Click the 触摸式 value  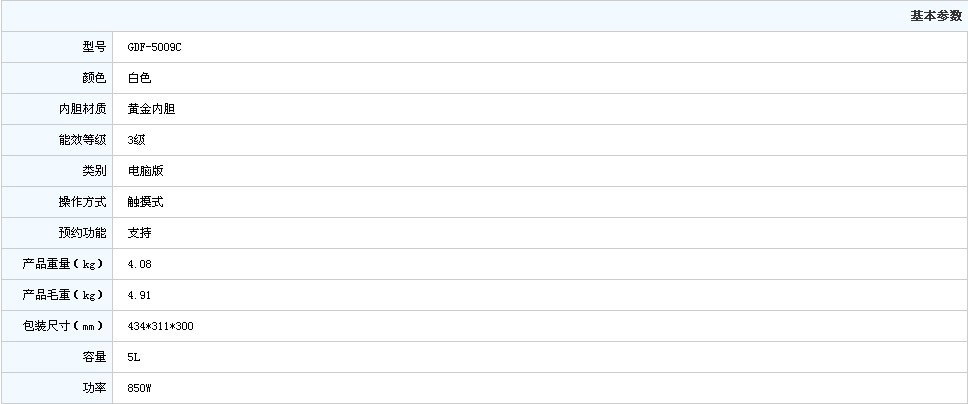tap(145, 202)
